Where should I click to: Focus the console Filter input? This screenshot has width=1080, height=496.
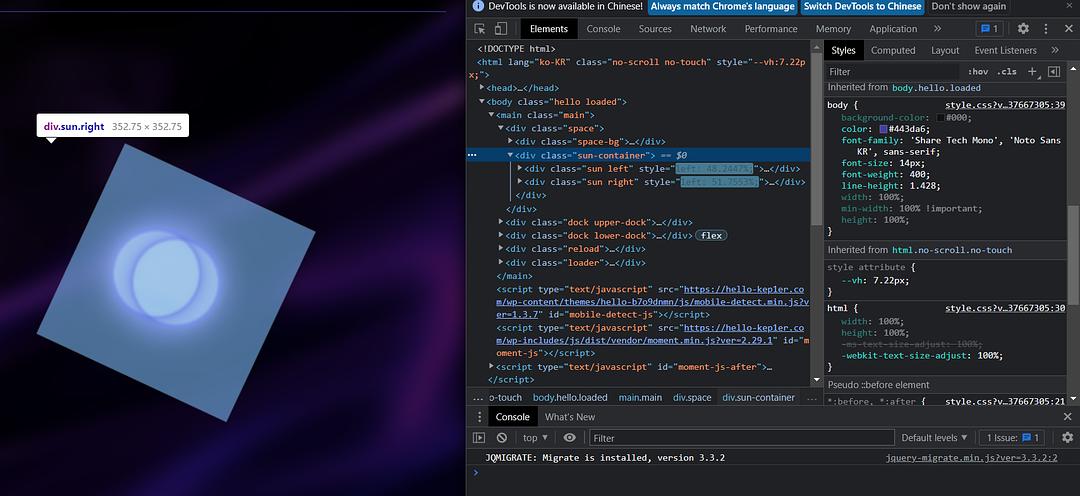741,437
